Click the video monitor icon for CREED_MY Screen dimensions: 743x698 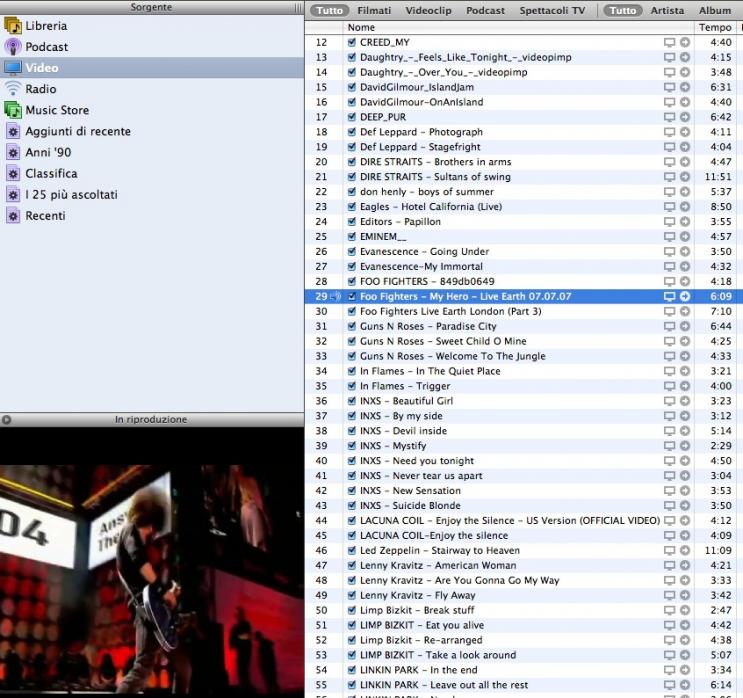[x=669, y=42]
